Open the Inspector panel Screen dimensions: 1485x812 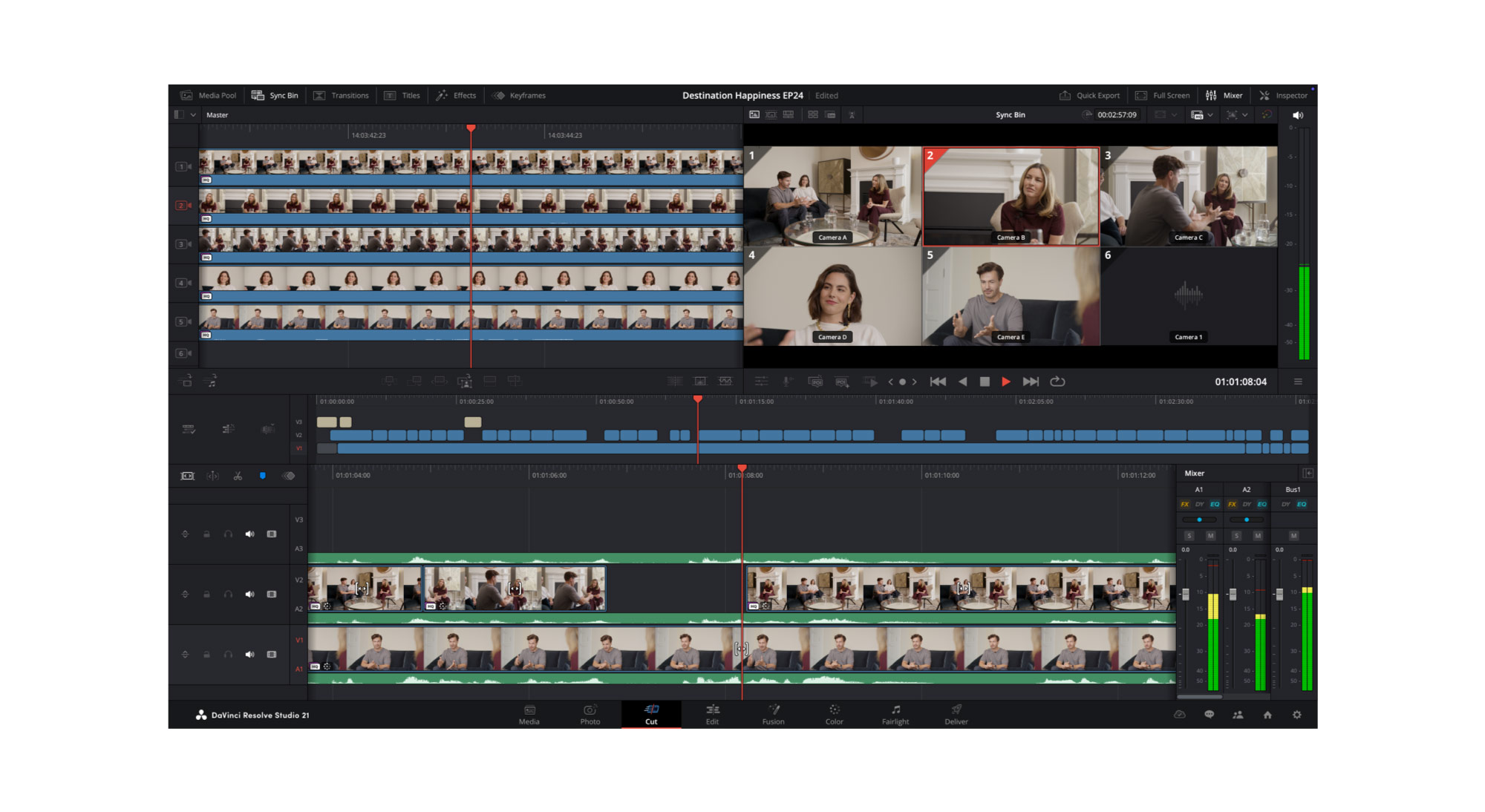(x=1285, y=95)
